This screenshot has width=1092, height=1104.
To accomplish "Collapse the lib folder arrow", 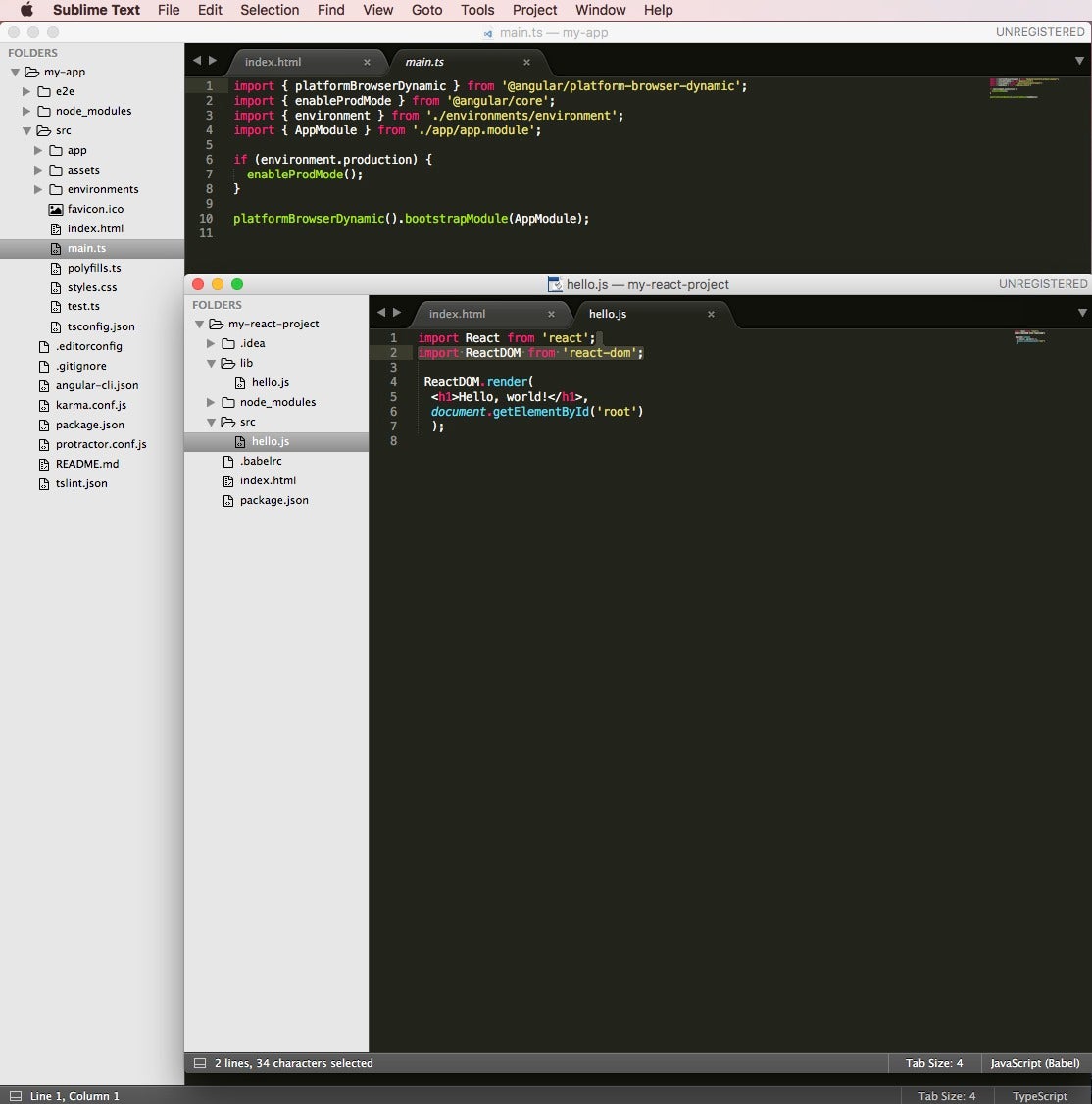I will coord(211,364).
